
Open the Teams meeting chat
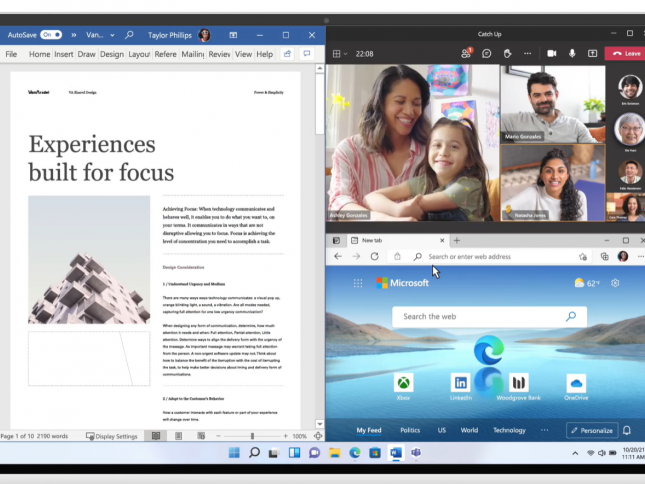click(487, 53)
